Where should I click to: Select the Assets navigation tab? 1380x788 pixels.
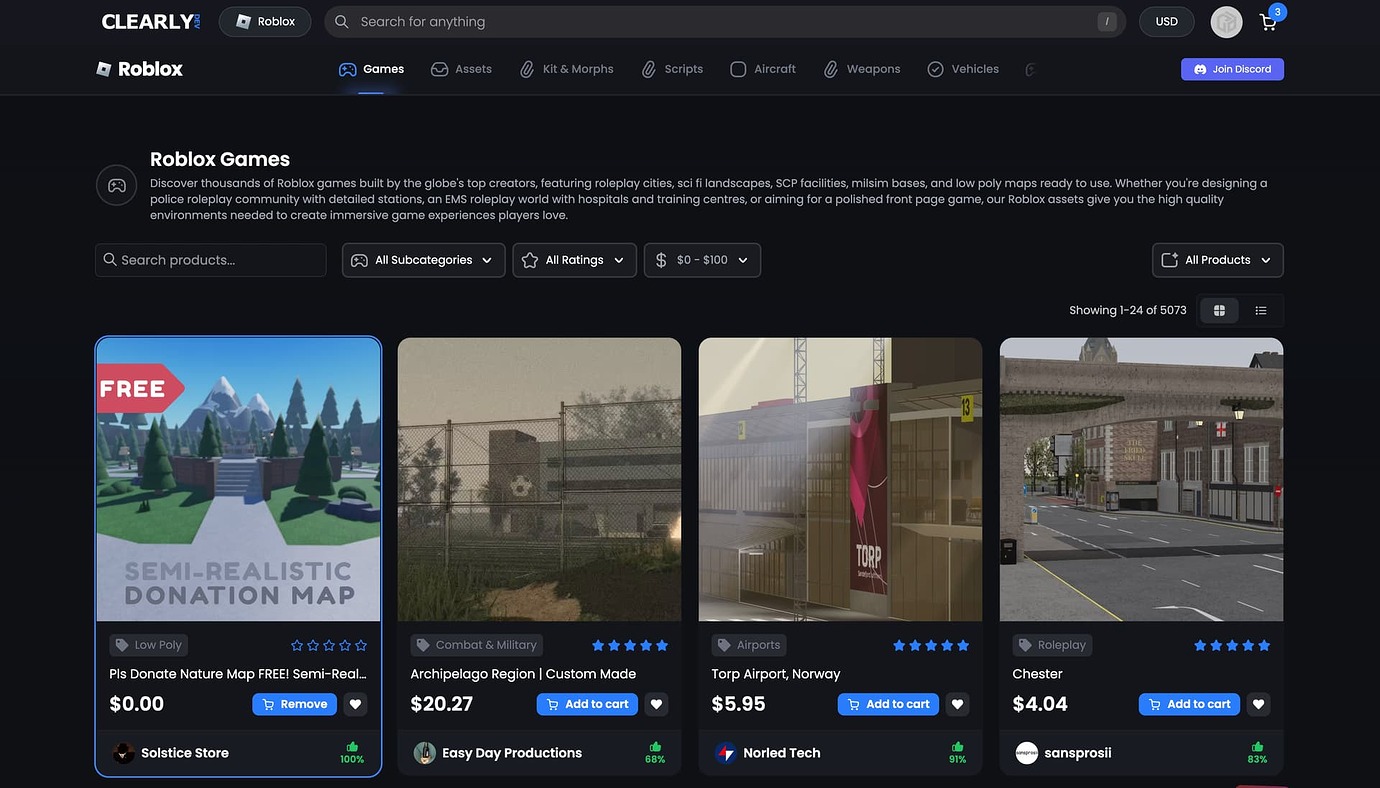[461, 68]
